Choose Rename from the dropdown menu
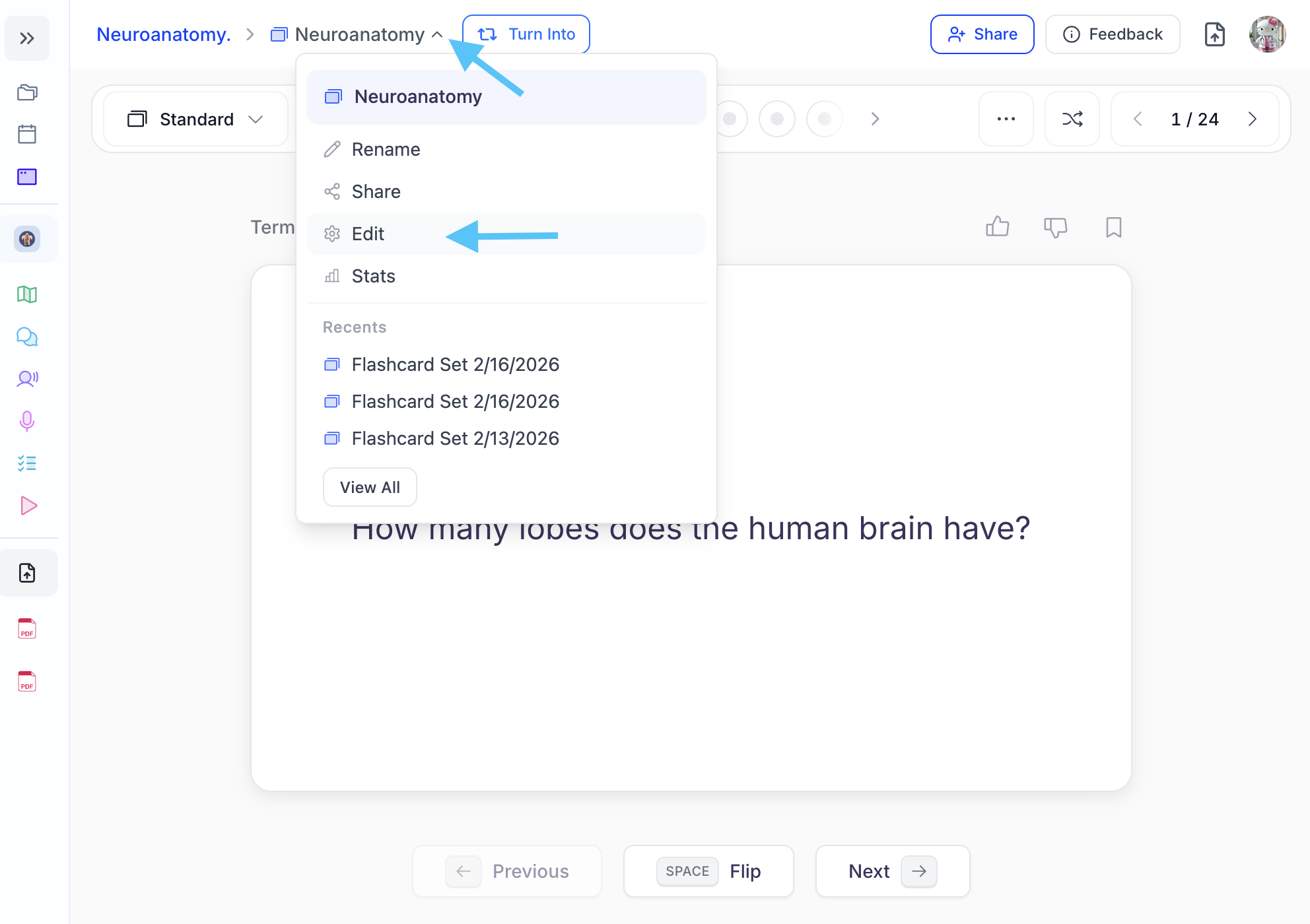This screenshot has width=1310, height=924. (386, 150)
